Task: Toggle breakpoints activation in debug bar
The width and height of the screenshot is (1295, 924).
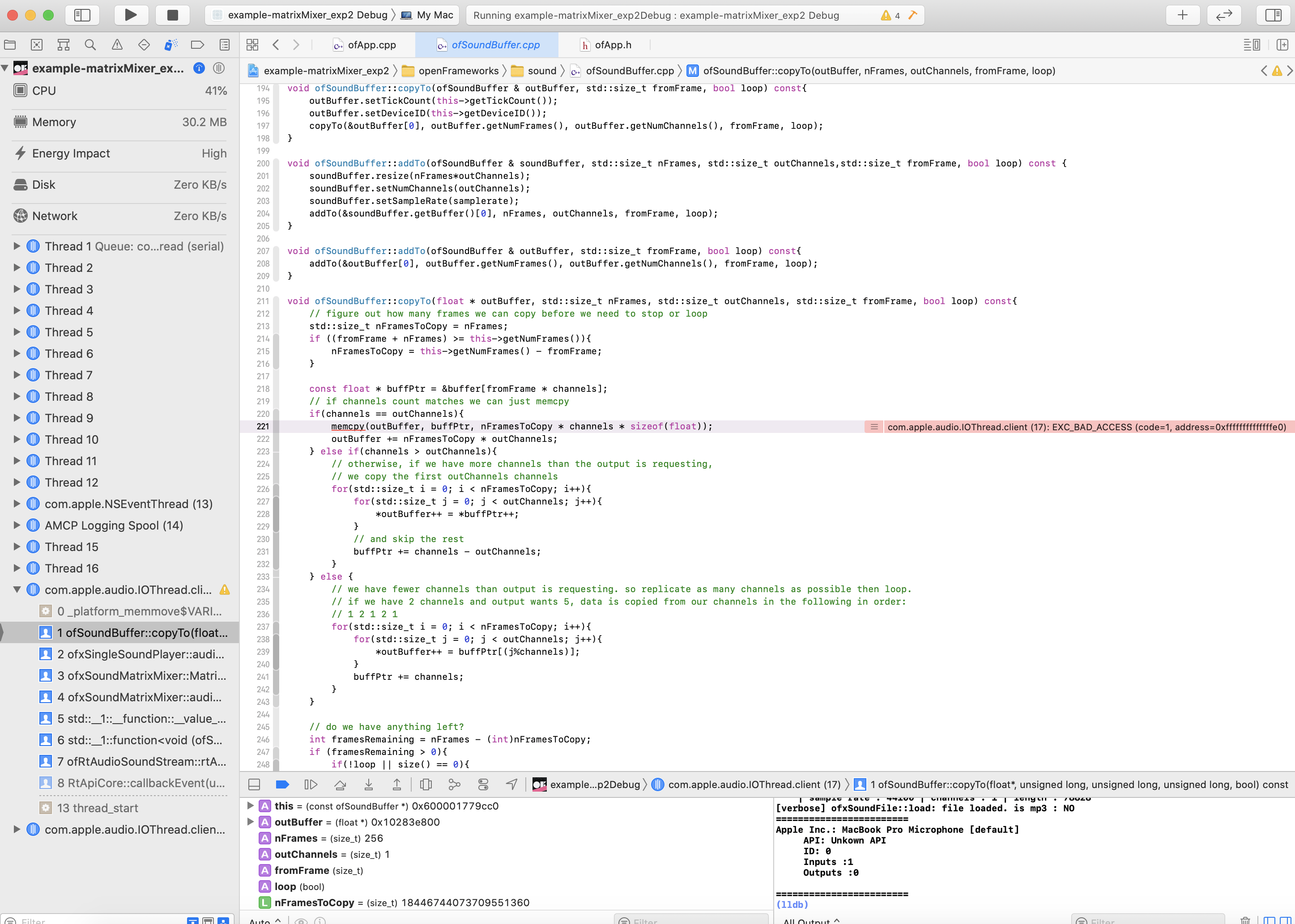Action: coord(282,784)
